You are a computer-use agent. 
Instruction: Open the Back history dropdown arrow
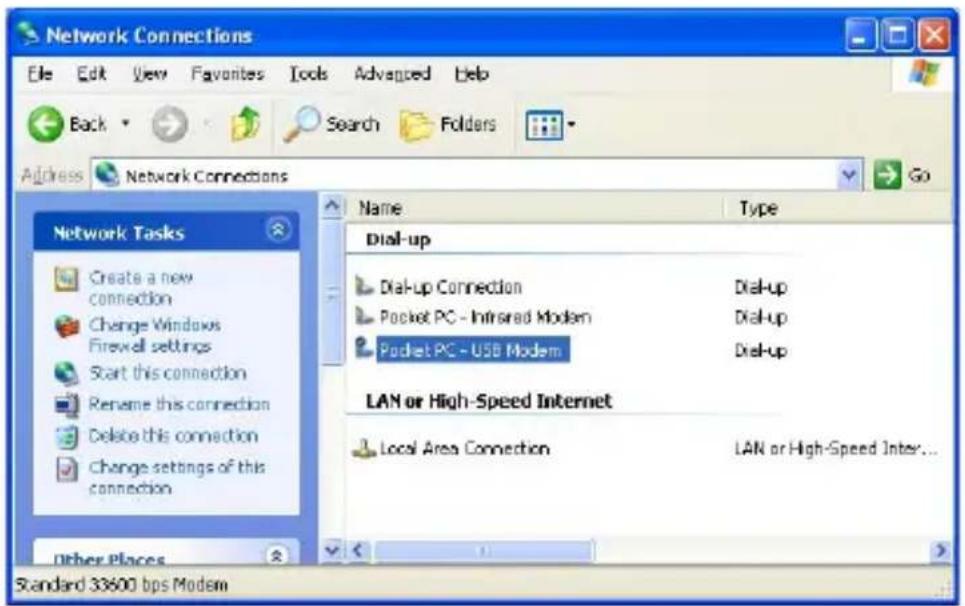pyautogui.click(x=126, y=123)
